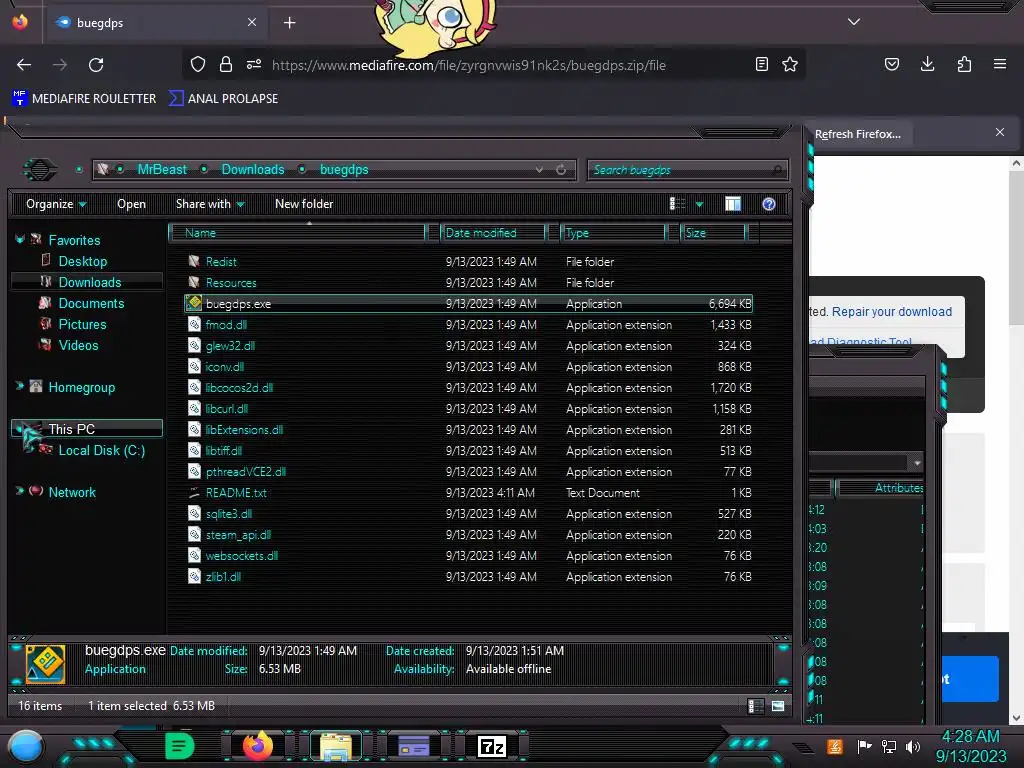The image size is (1024, 768).
Task: Select Pictures in navigation pane
Action: click(82, 325)
